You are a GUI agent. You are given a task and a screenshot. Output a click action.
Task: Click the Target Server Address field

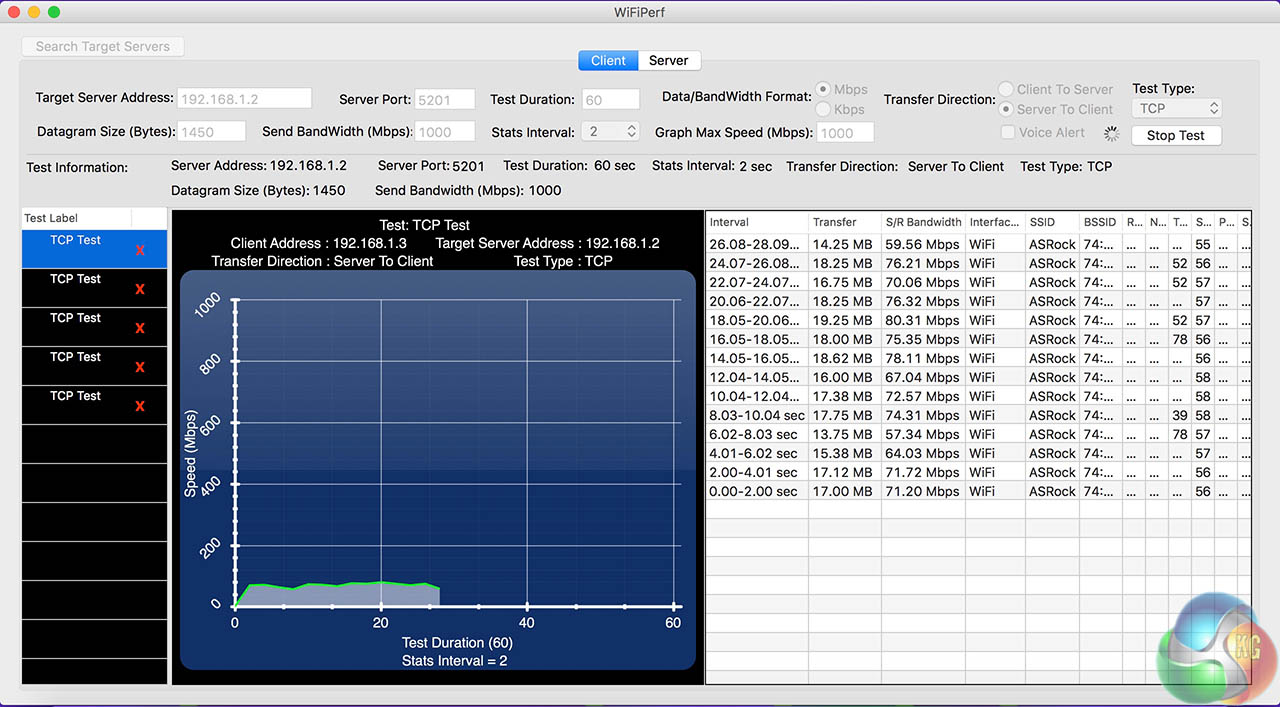tap(244, 99)
